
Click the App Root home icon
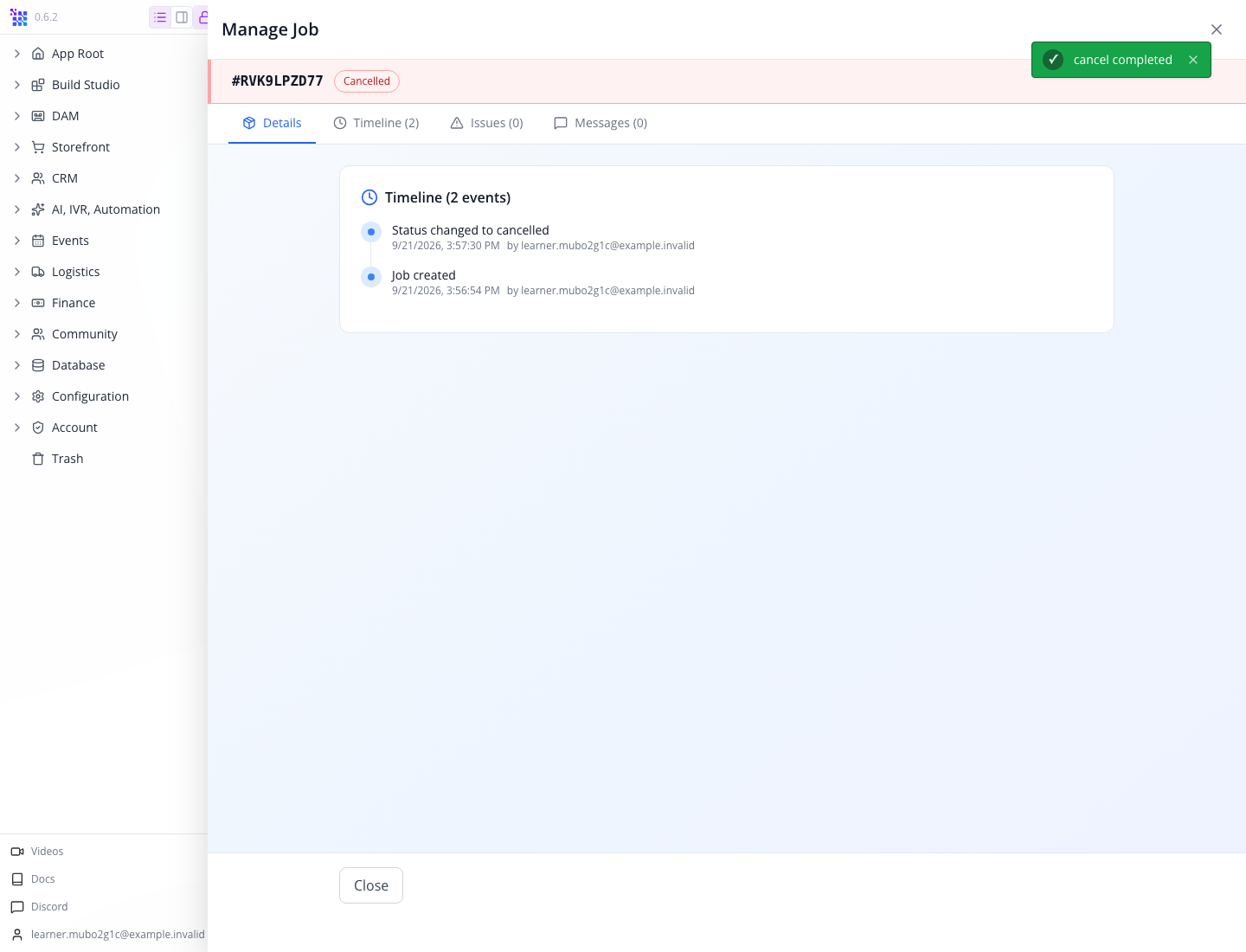38,54
